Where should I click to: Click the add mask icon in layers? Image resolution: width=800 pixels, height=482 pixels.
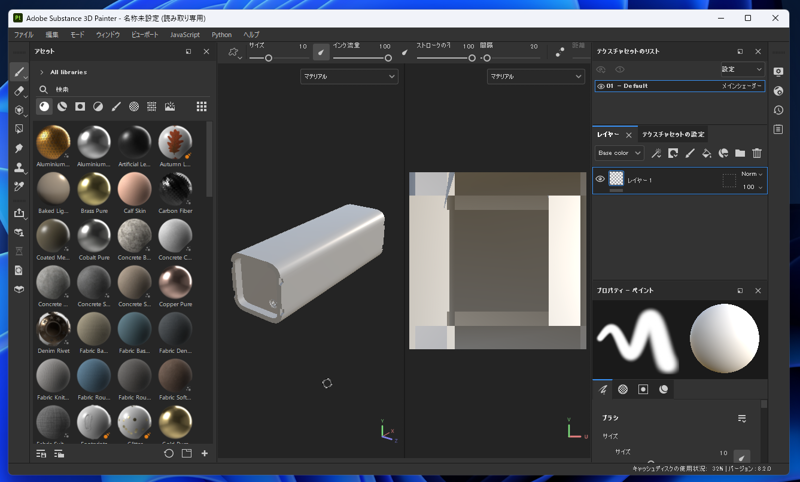click(x=673, y=153)
